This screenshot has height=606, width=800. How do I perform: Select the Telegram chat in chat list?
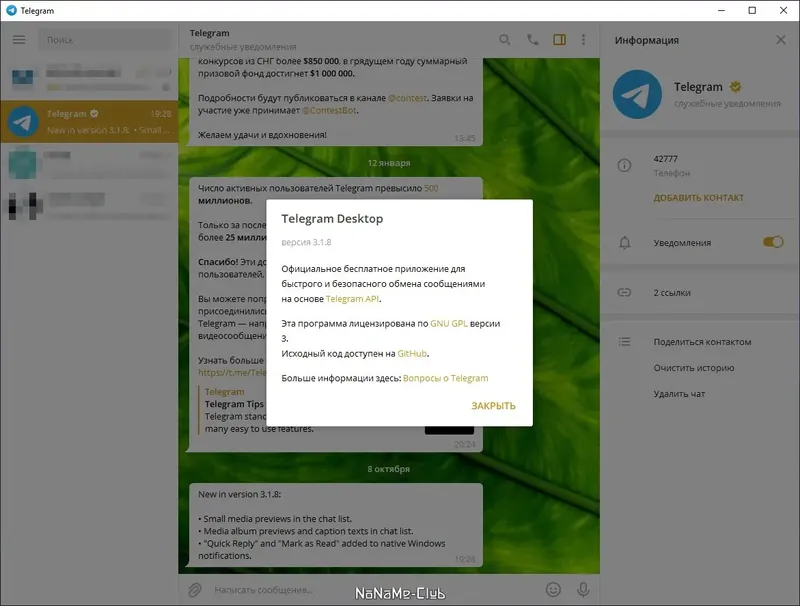(89, 121)
